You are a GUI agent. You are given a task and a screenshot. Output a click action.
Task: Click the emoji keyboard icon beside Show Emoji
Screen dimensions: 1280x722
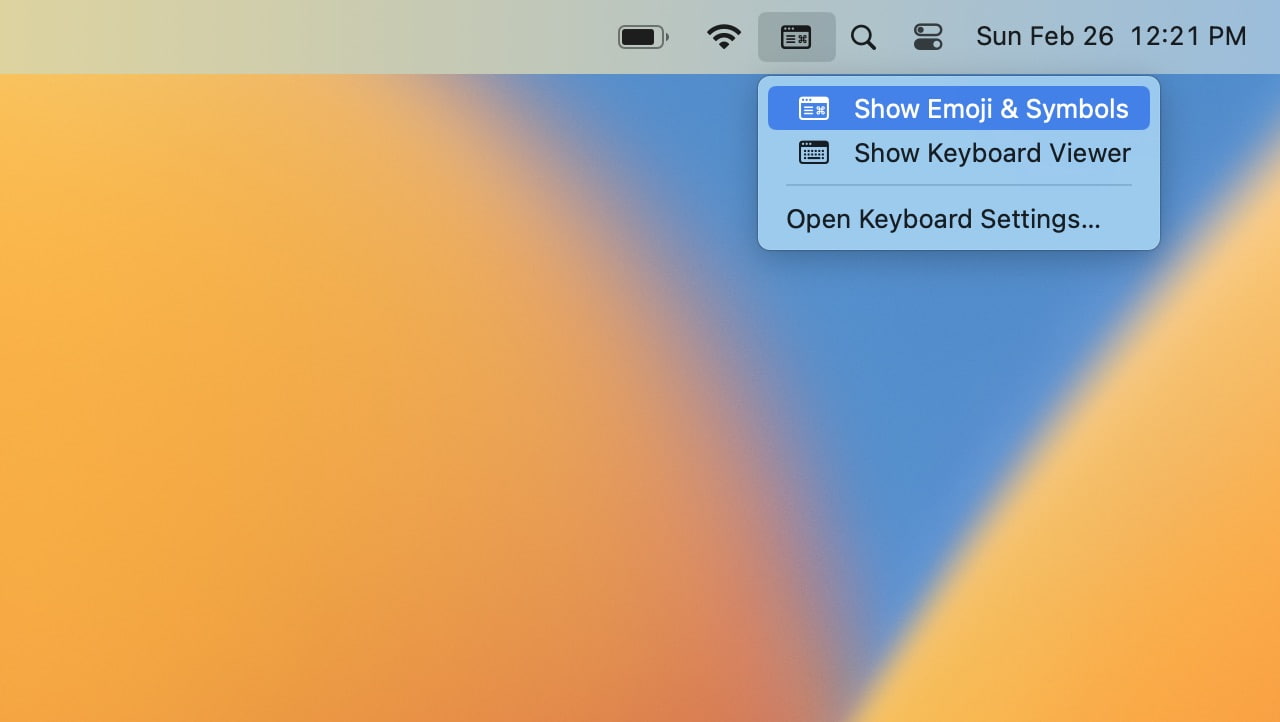815,107
